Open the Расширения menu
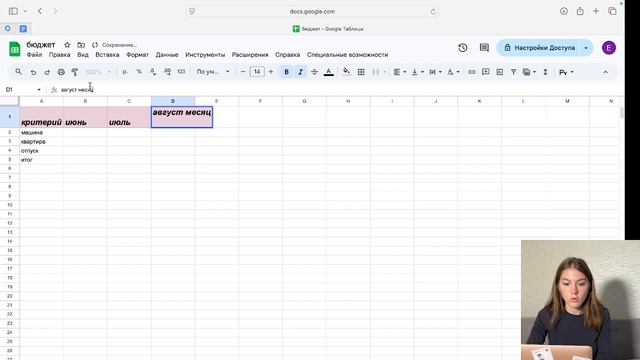Screen dimensions: 640x360 click(x=250, y=55)
